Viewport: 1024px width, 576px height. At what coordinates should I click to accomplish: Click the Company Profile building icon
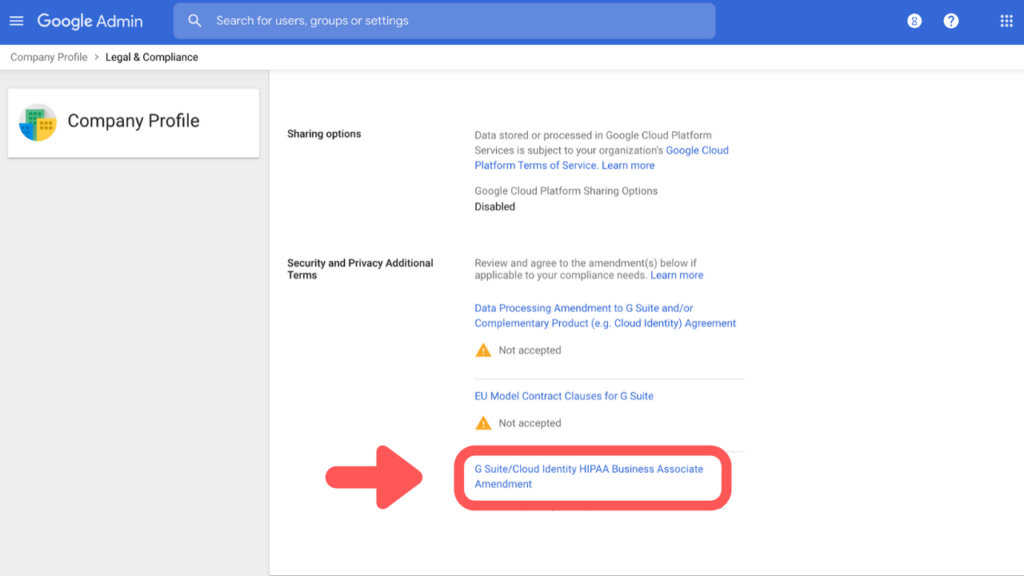click(38, 122)
